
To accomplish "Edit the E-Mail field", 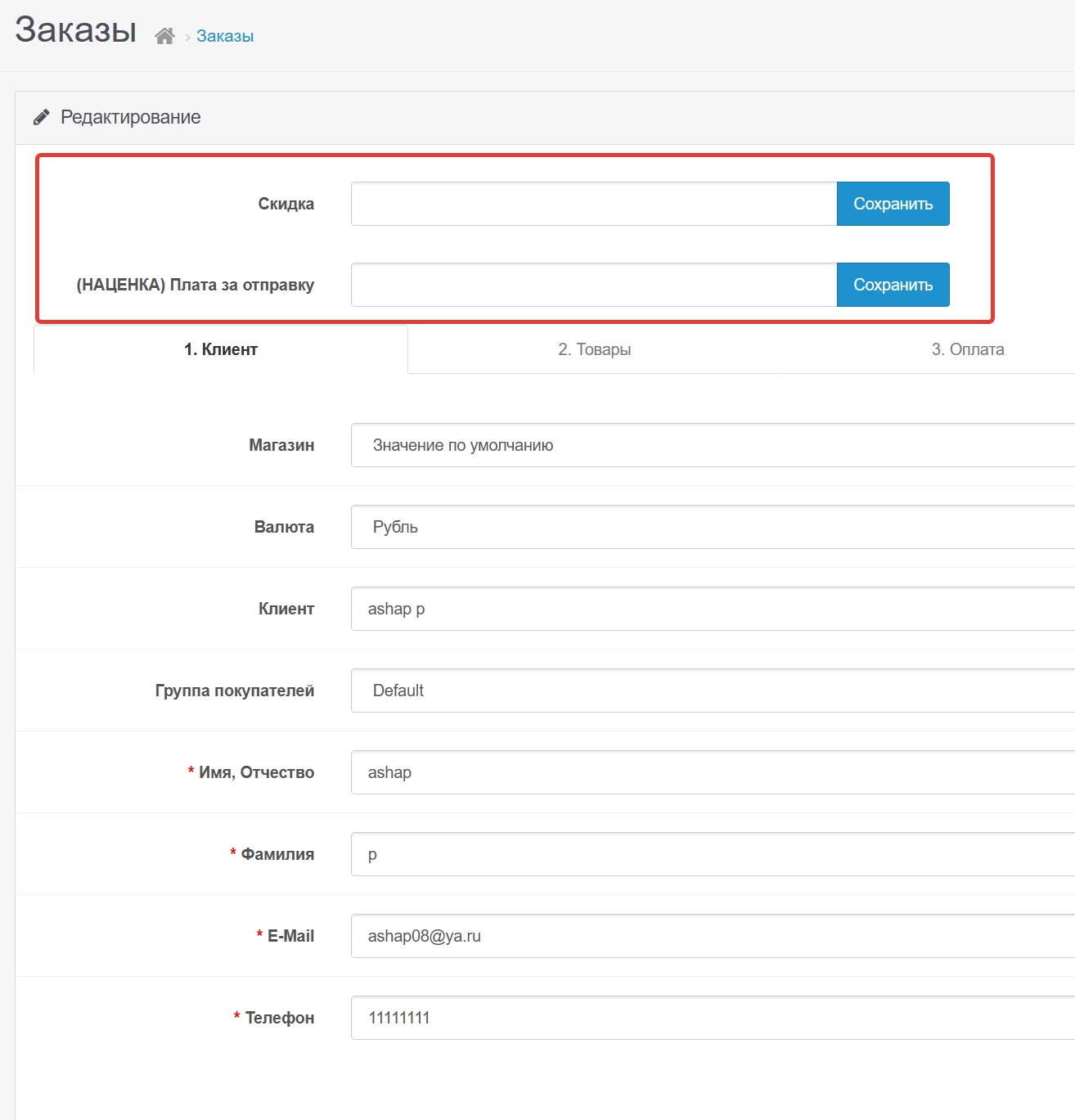I will tap(713, 936).
